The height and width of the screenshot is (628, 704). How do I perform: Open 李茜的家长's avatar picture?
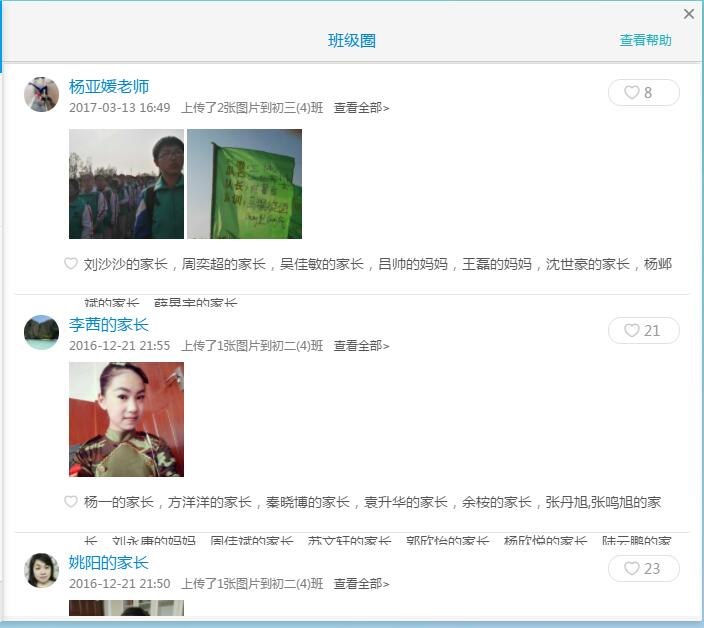pyautogui.click(x=41, y=332)
